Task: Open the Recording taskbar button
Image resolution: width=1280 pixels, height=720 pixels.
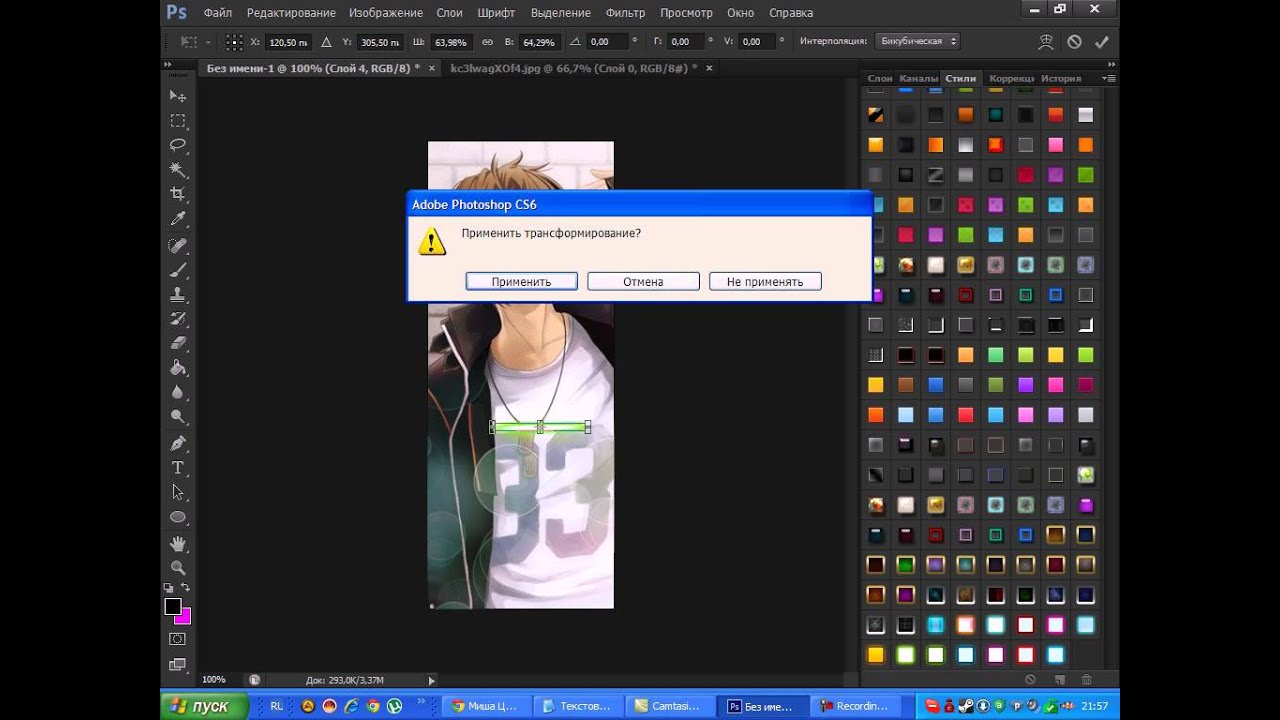Action: point(856,706)
